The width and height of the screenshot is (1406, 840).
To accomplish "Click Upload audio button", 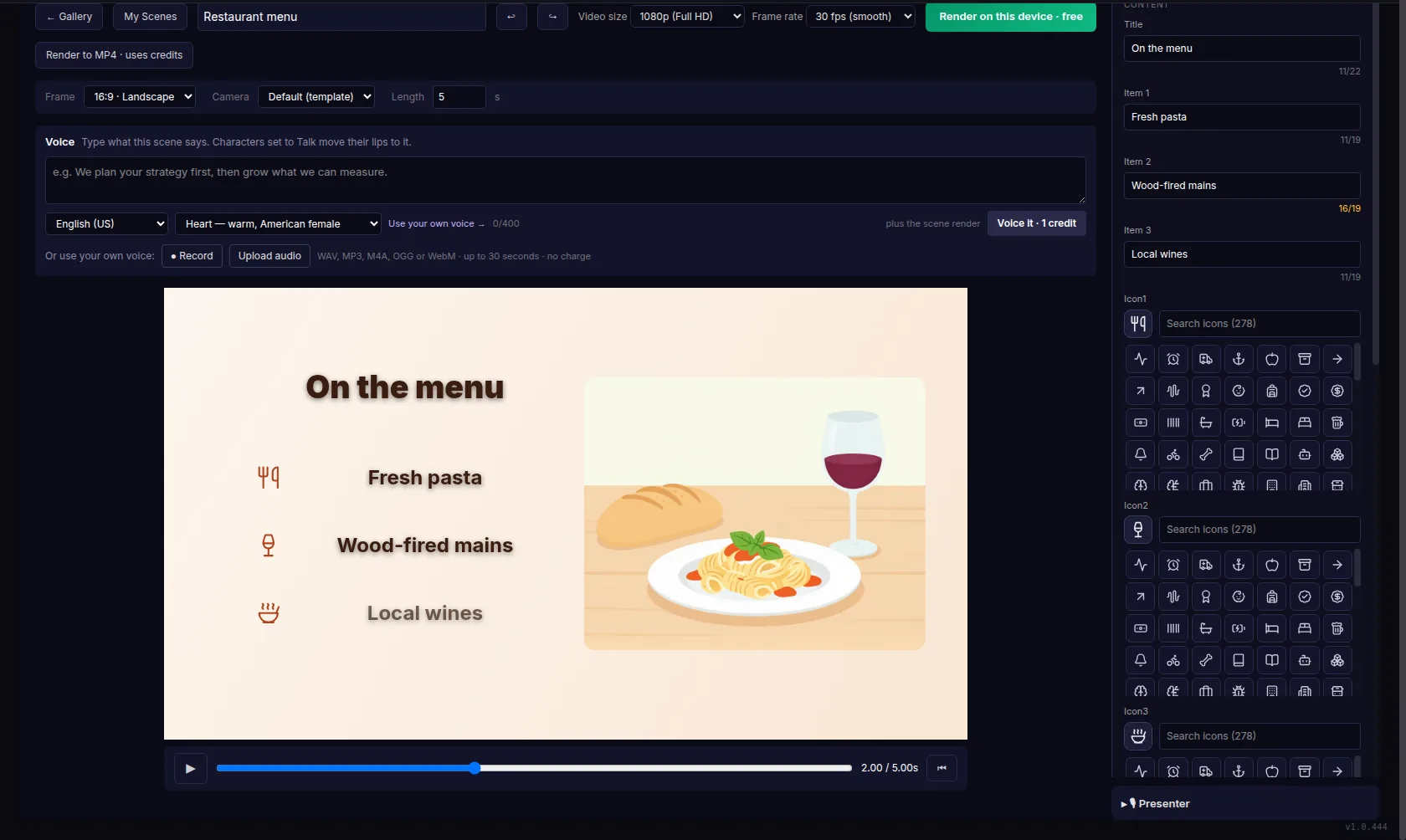I will 269,256.
